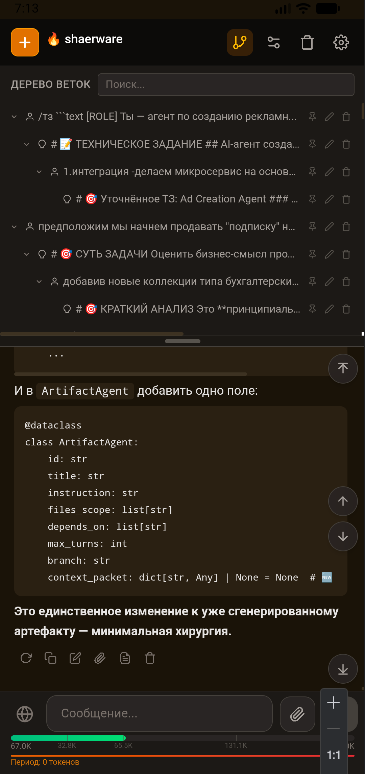Open the sliders parameters icon in header
Image resolution: width=365 pixels, height=774 pixels.
coord(274,42)
